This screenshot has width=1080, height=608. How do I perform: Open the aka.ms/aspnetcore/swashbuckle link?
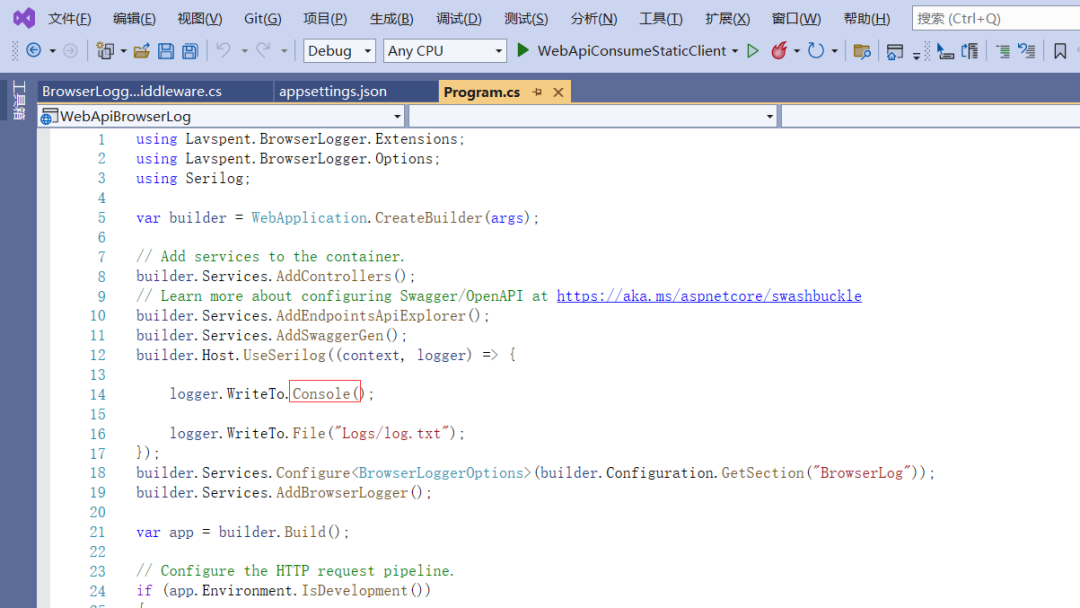point(709,296)
